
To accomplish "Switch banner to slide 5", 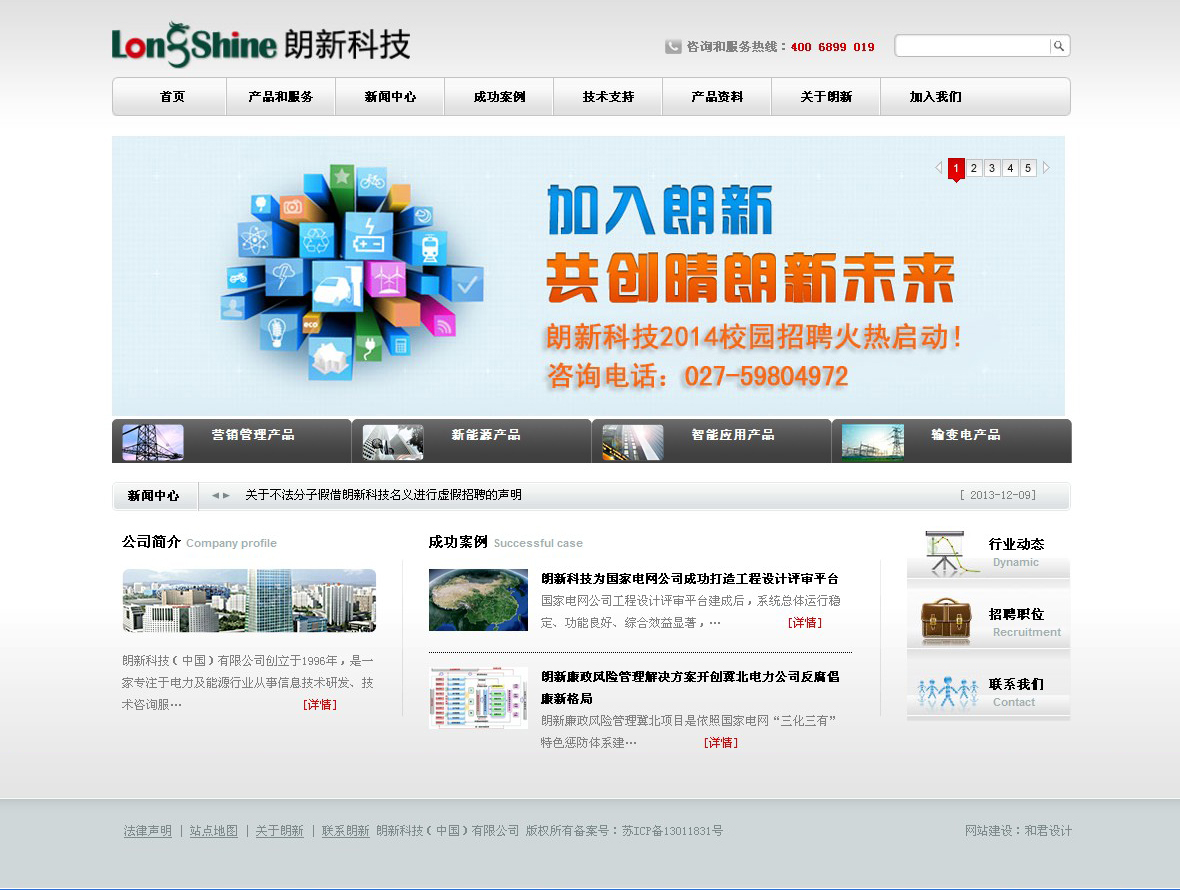I will pyautogui.click(x=1028, y=169).
